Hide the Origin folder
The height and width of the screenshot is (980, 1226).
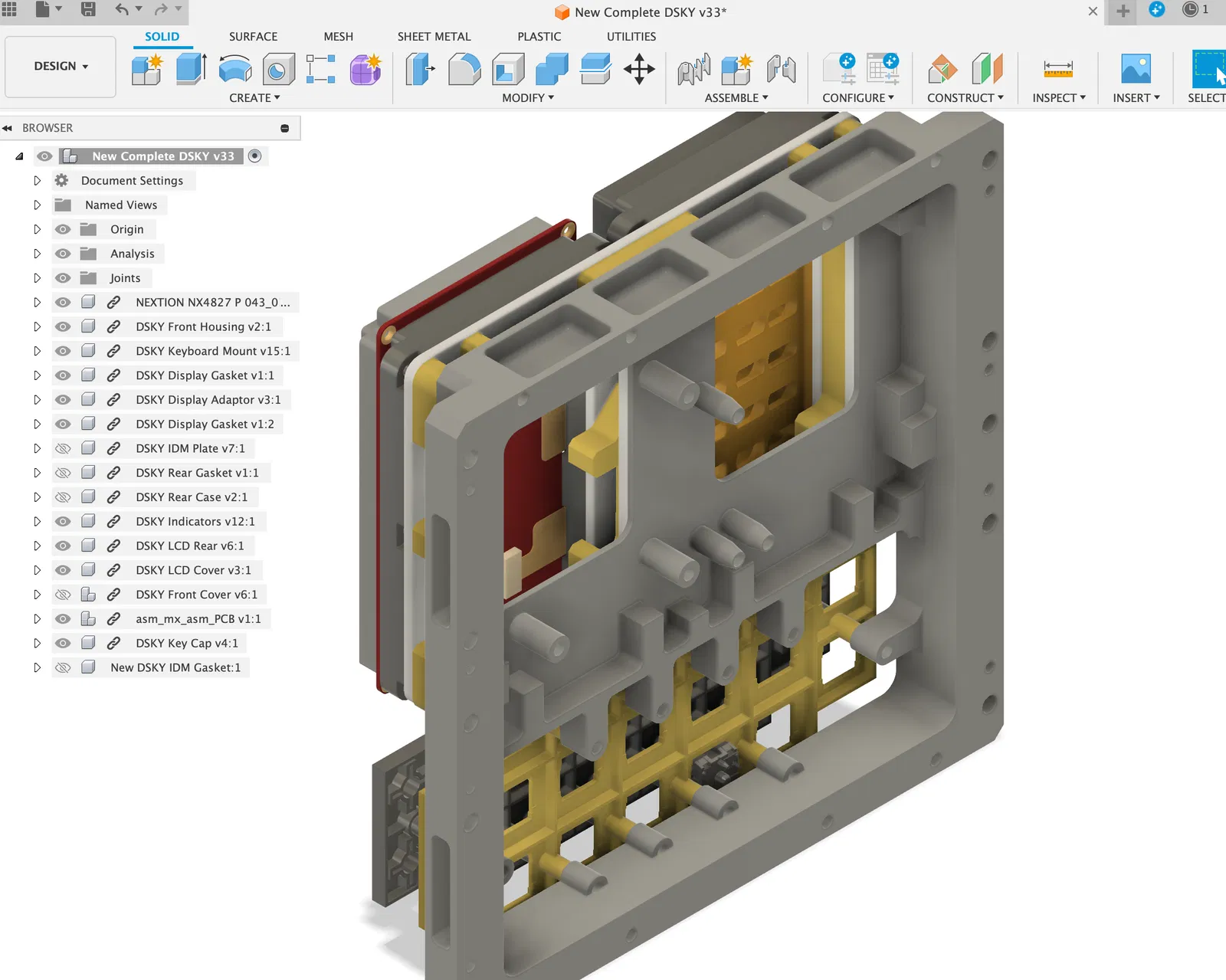63,229
